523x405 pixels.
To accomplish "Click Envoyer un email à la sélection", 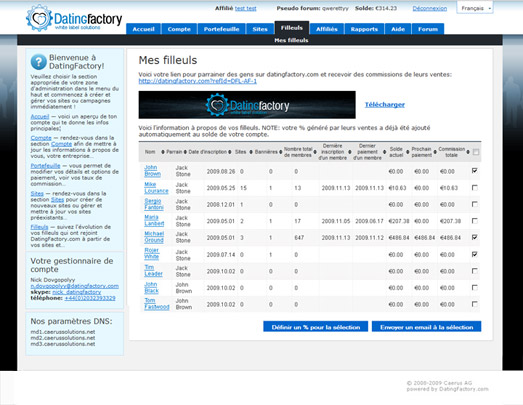I will point(427,327).
